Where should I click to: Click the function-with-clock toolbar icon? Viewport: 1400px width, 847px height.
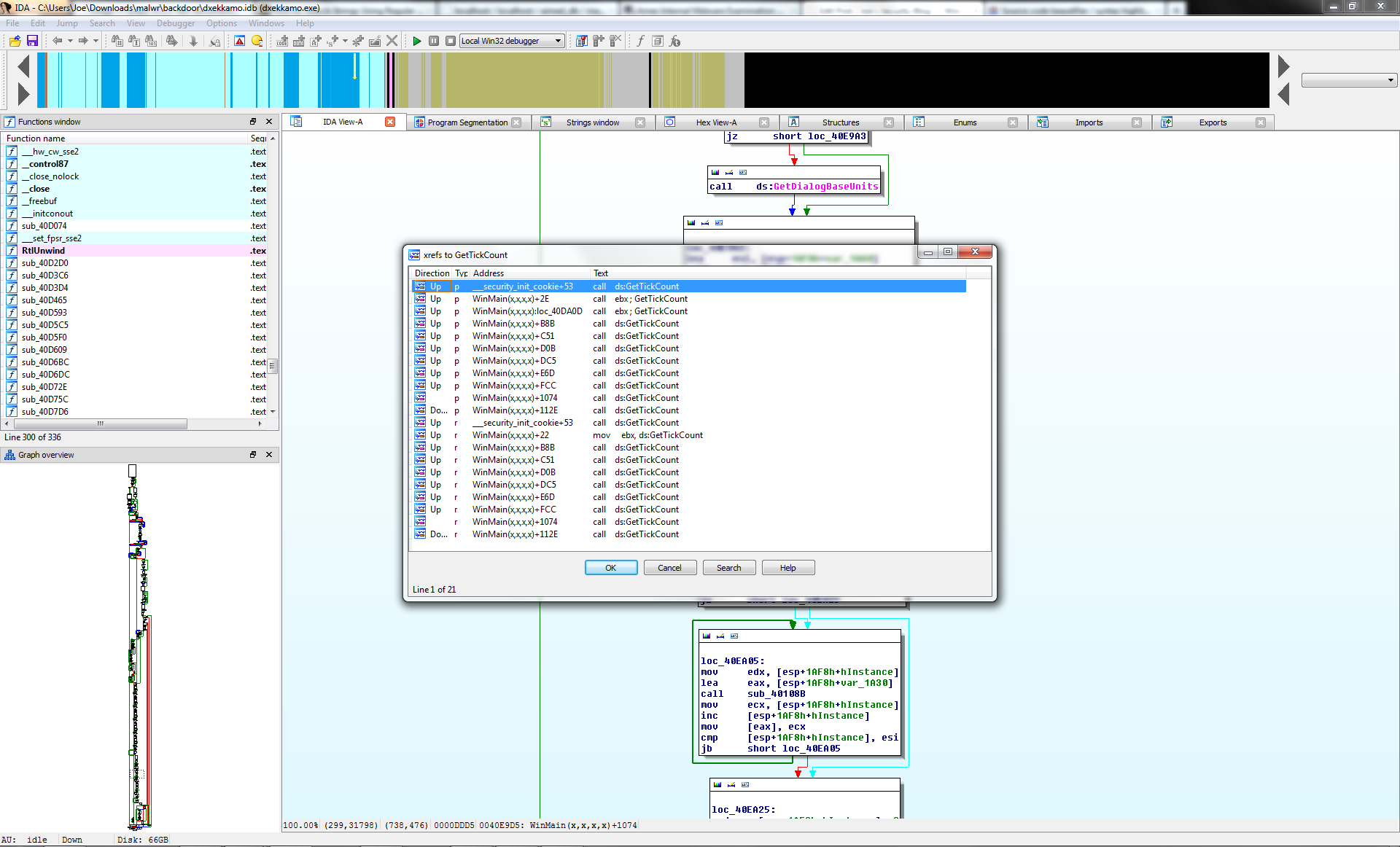point(674,41)
